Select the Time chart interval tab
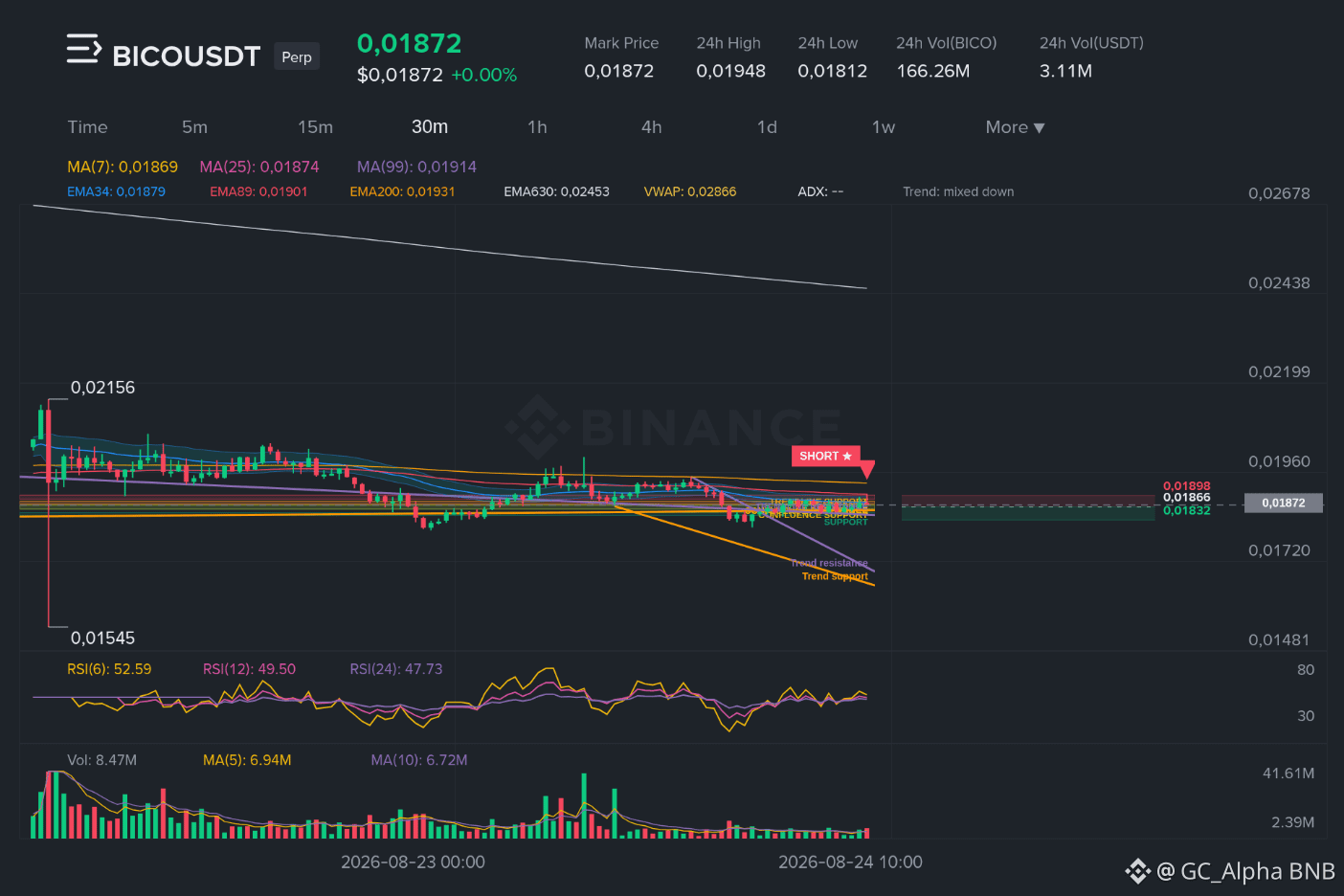The image size is (1344, 896). click(x=87, y=127)
